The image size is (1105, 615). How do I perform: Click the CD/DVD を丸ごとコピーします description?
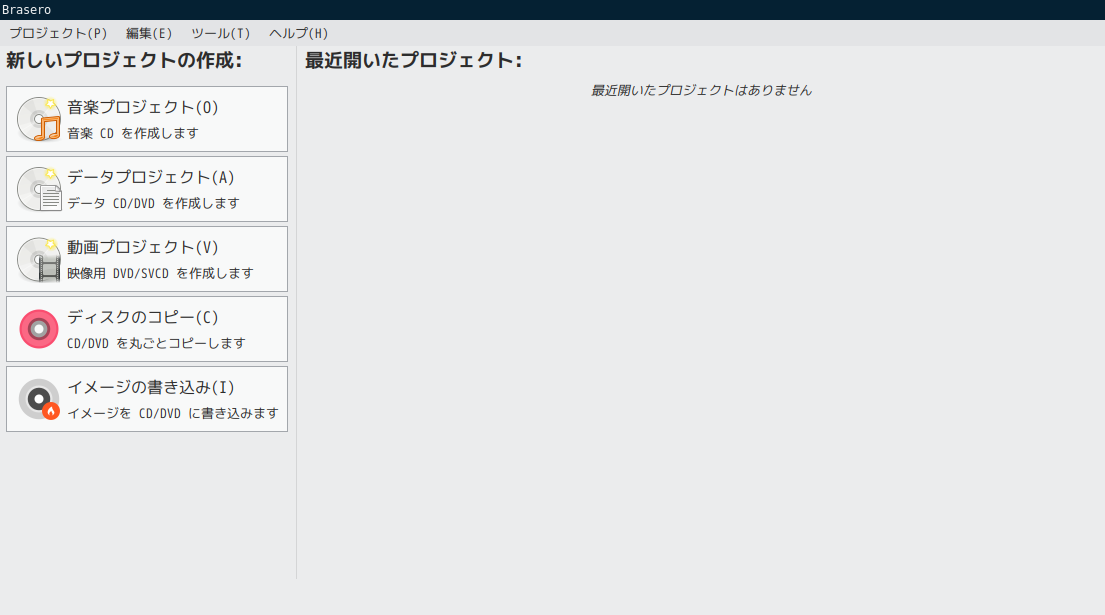[x=156, y=343]
